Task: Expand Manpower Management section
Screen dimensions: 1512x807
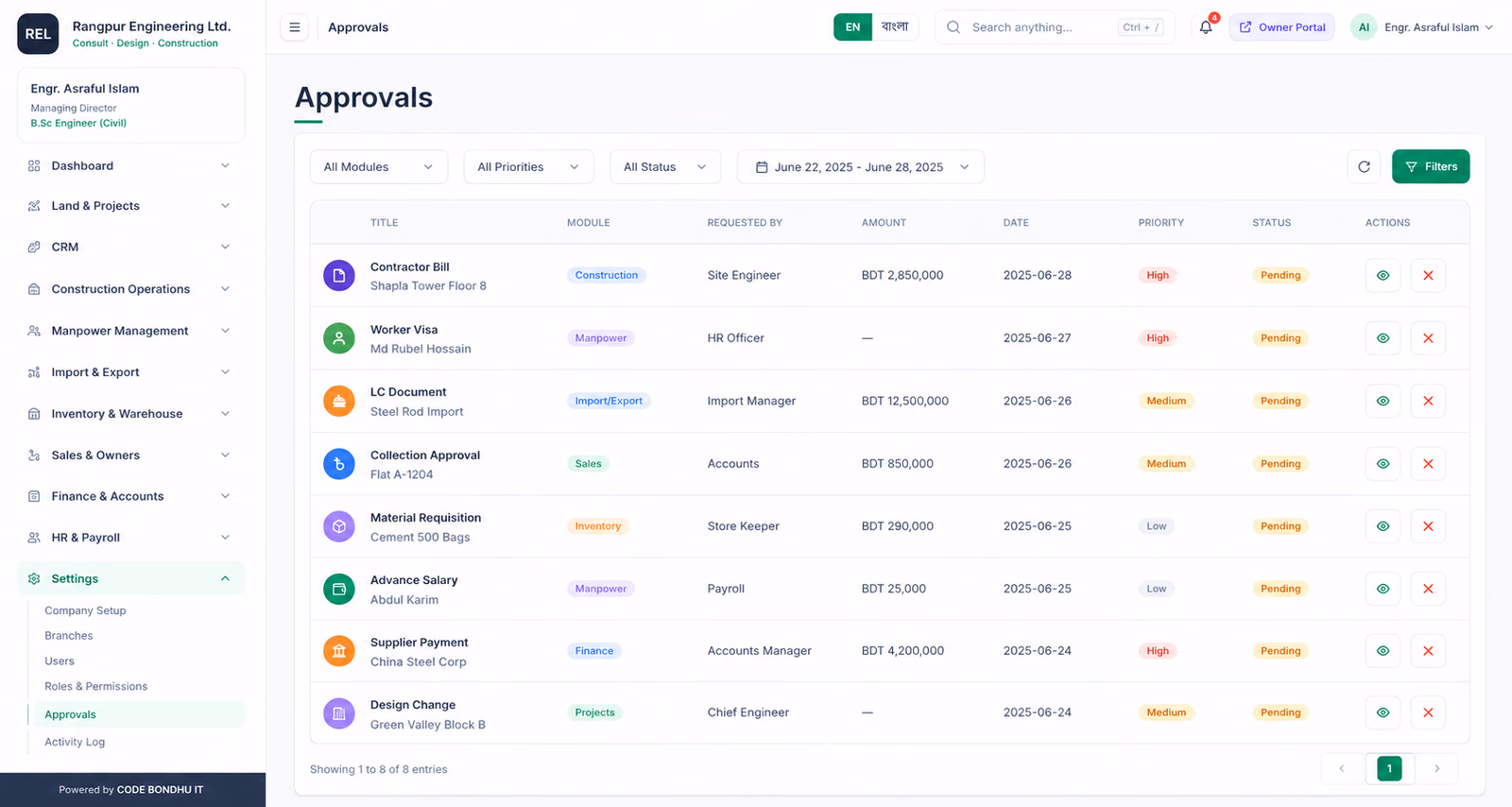Action: 130,331
